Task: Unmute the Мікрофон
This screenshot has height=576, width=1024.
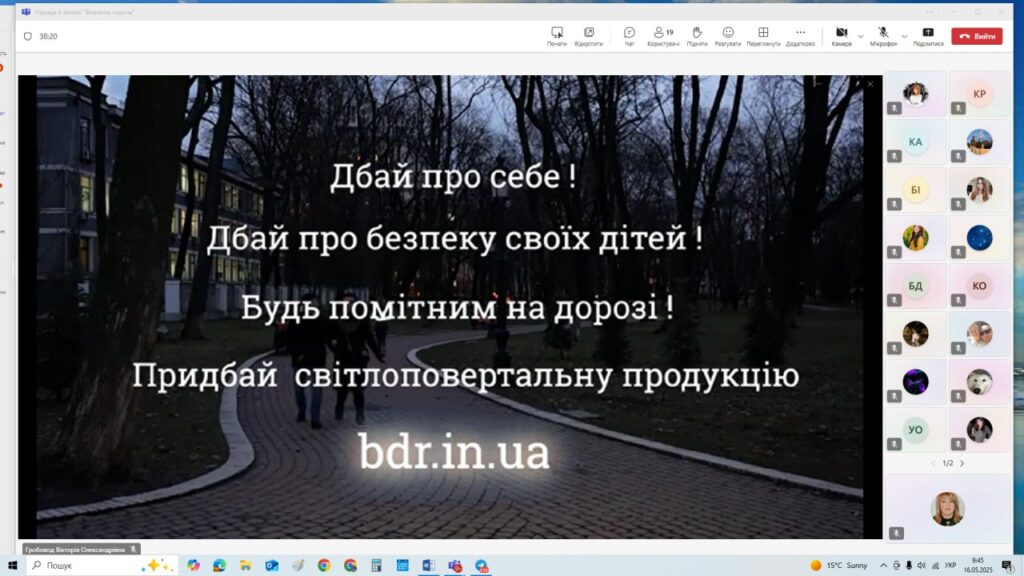Action: tap(883, 36)
